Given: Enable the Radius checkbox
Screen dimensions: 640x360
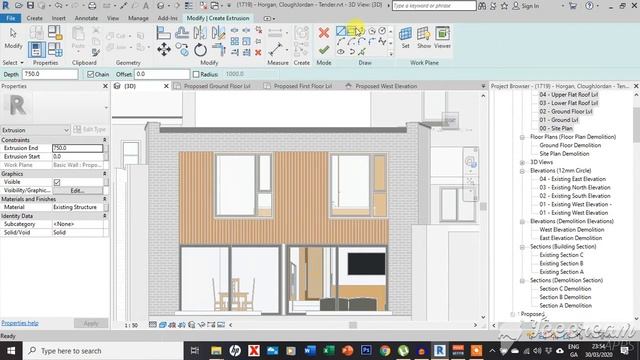Looking at the screenshot, I should [x=196, y=74].
